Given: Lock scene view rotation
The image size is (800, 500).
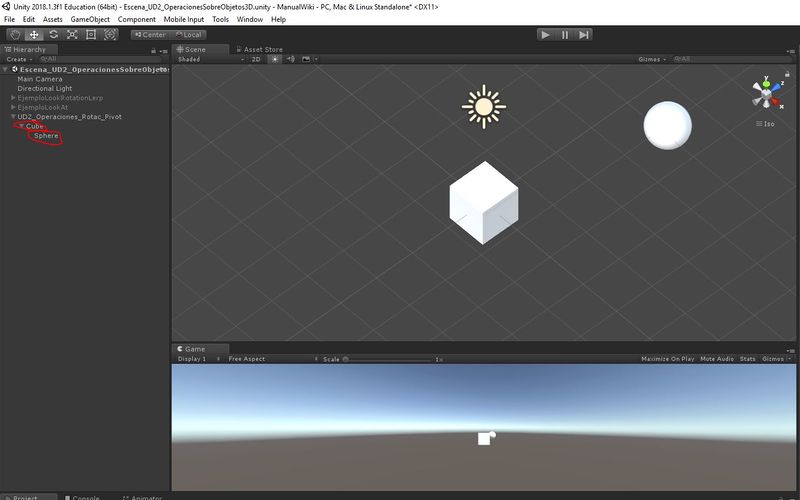Looking at the screenshot, I should [787, 74].
